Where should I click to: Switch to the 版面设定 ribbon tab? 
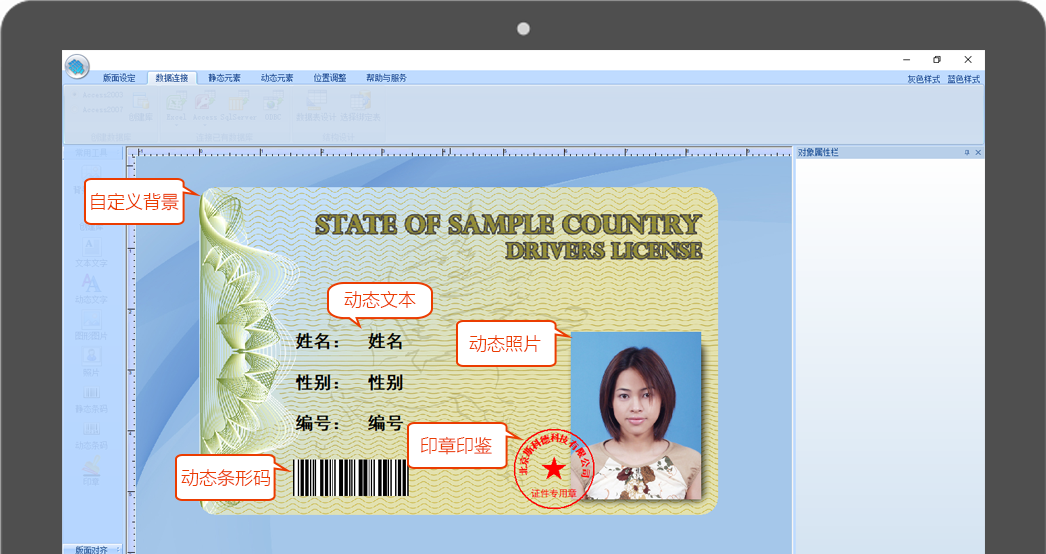(x=119, y=78)
